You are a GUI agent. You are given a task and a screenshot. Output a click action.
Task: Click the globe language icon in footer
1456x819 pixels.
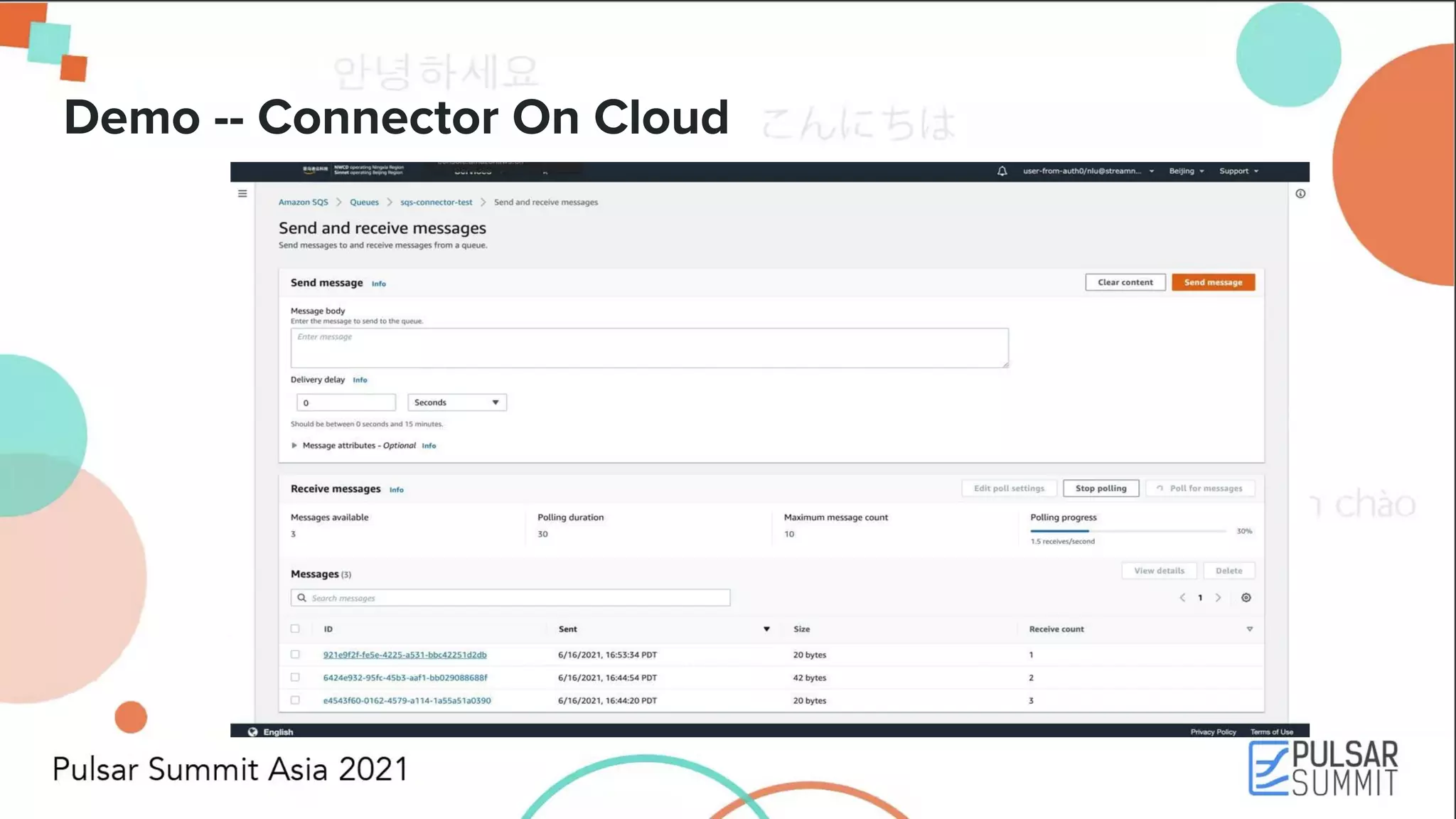pyautogui.click(x=252, y=732)
